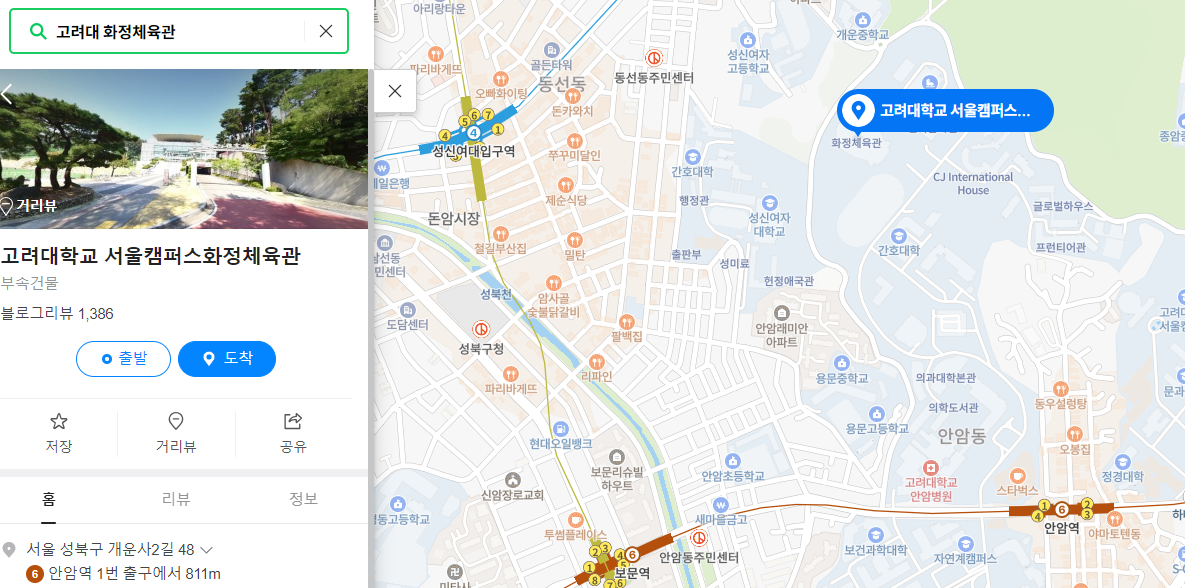Click 성신여자 대학교 school icon
The height and width of the screenshot is (588, 1185).
tap(769, 203)
